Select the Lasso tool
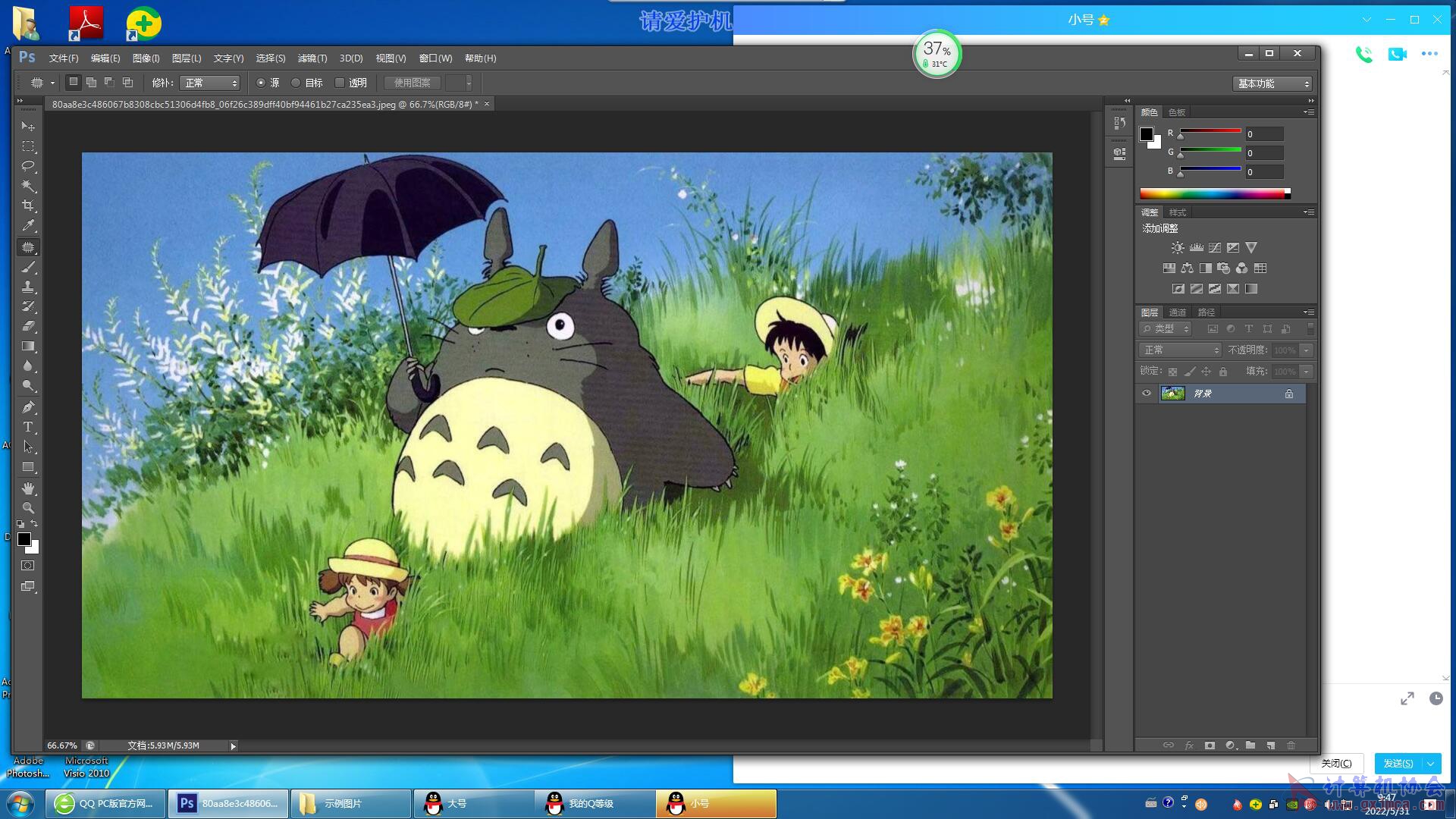This screenshot has width=1456, height=819. [28, 165]
